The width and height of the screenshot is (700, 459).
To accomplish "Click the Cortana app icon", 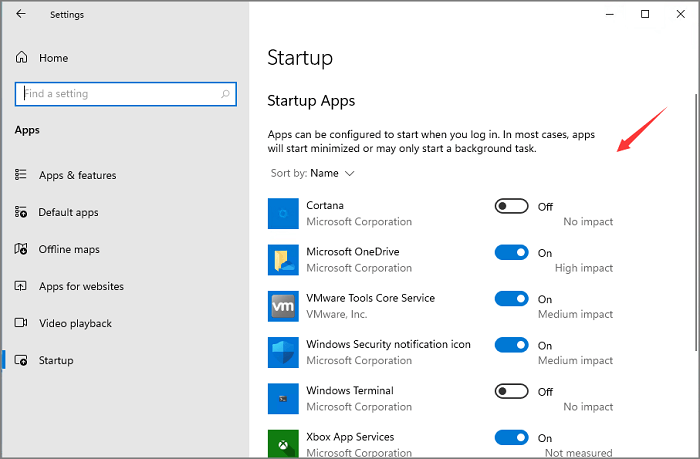I will (284, 213).
